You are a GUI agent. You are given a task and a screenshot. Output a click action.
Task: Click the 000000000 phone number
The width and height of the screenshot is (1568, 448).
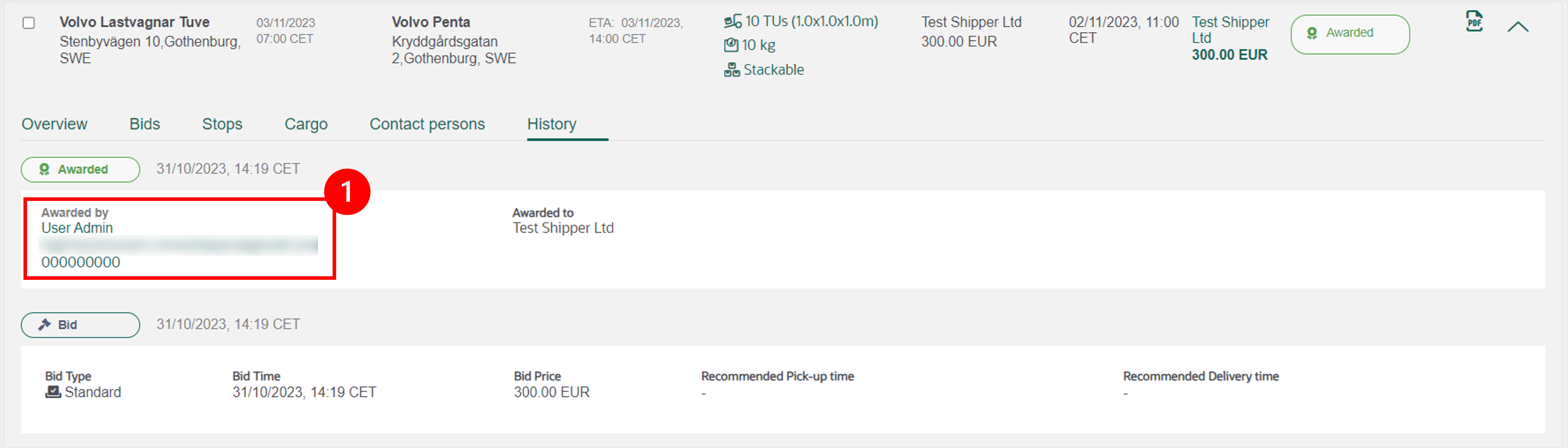(81, 262)
